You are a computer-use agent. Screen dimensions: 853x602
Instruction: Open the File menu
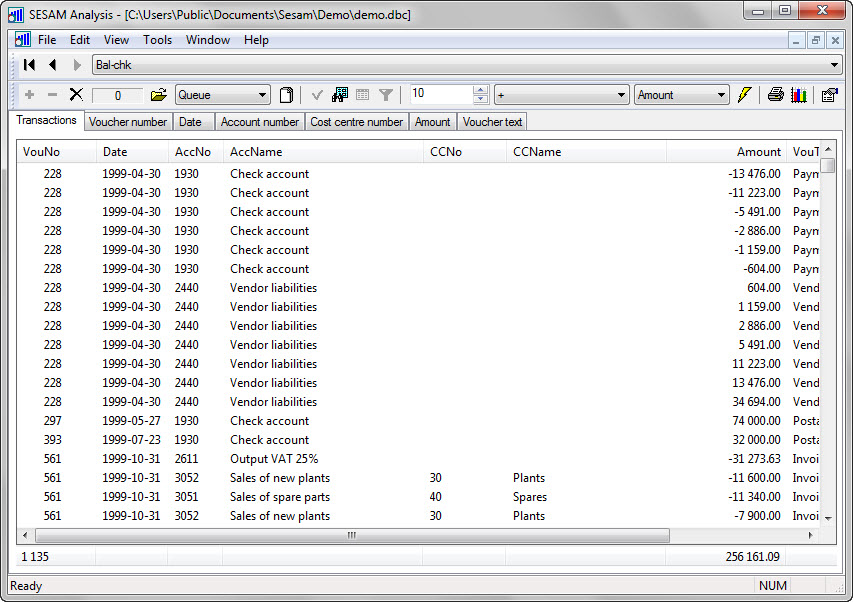coord(47,40)
